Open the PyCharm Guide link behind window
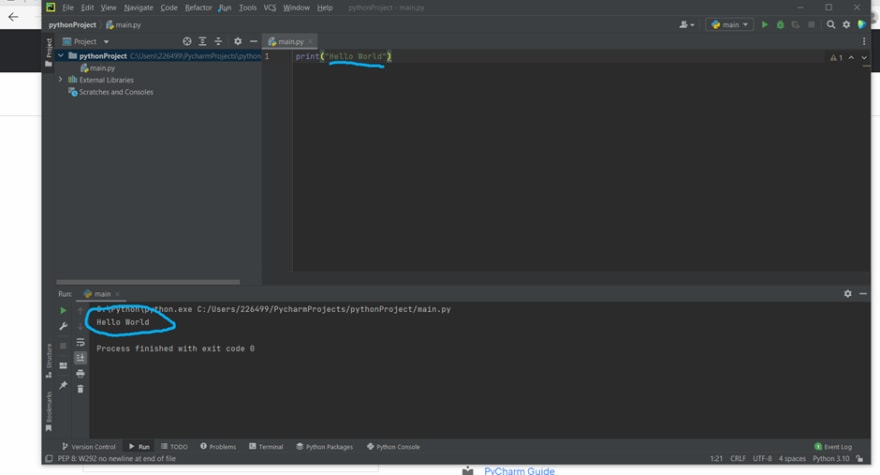The height and width of the screenshot is (475, 880). click(519, 471)
